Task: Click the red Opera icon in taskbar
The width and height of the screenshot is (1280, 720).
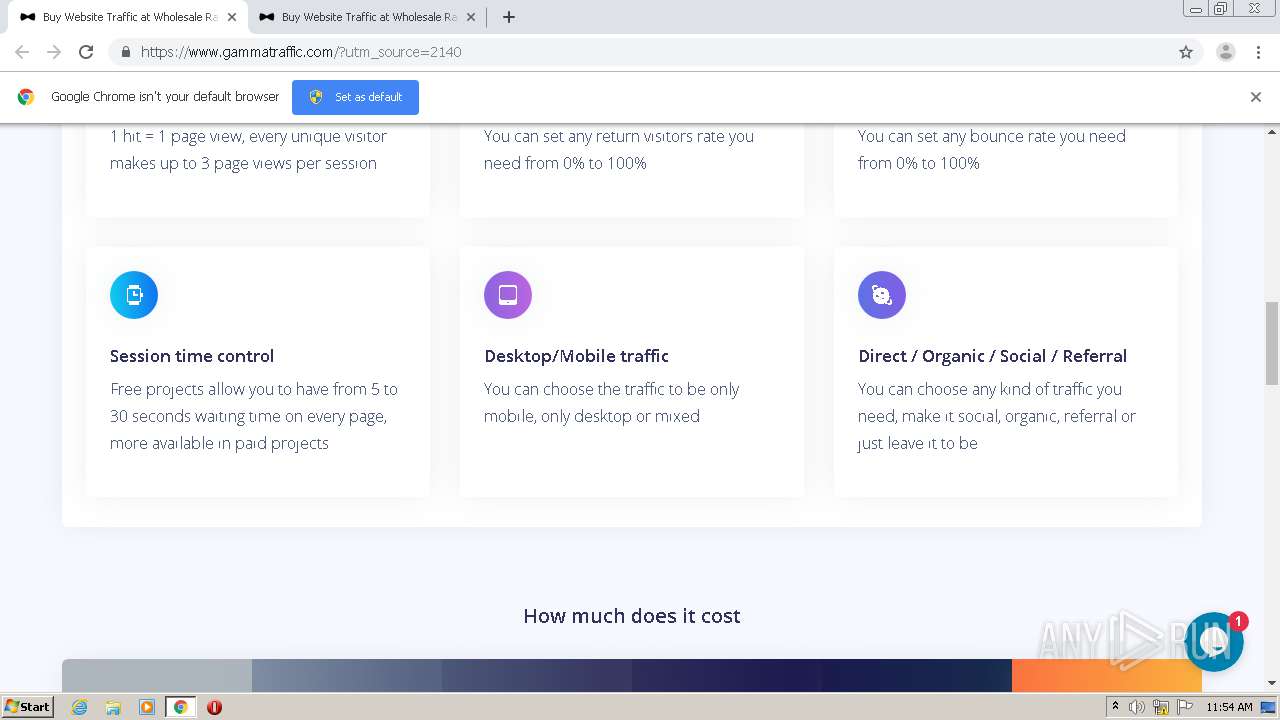Action: pos(214,707)
